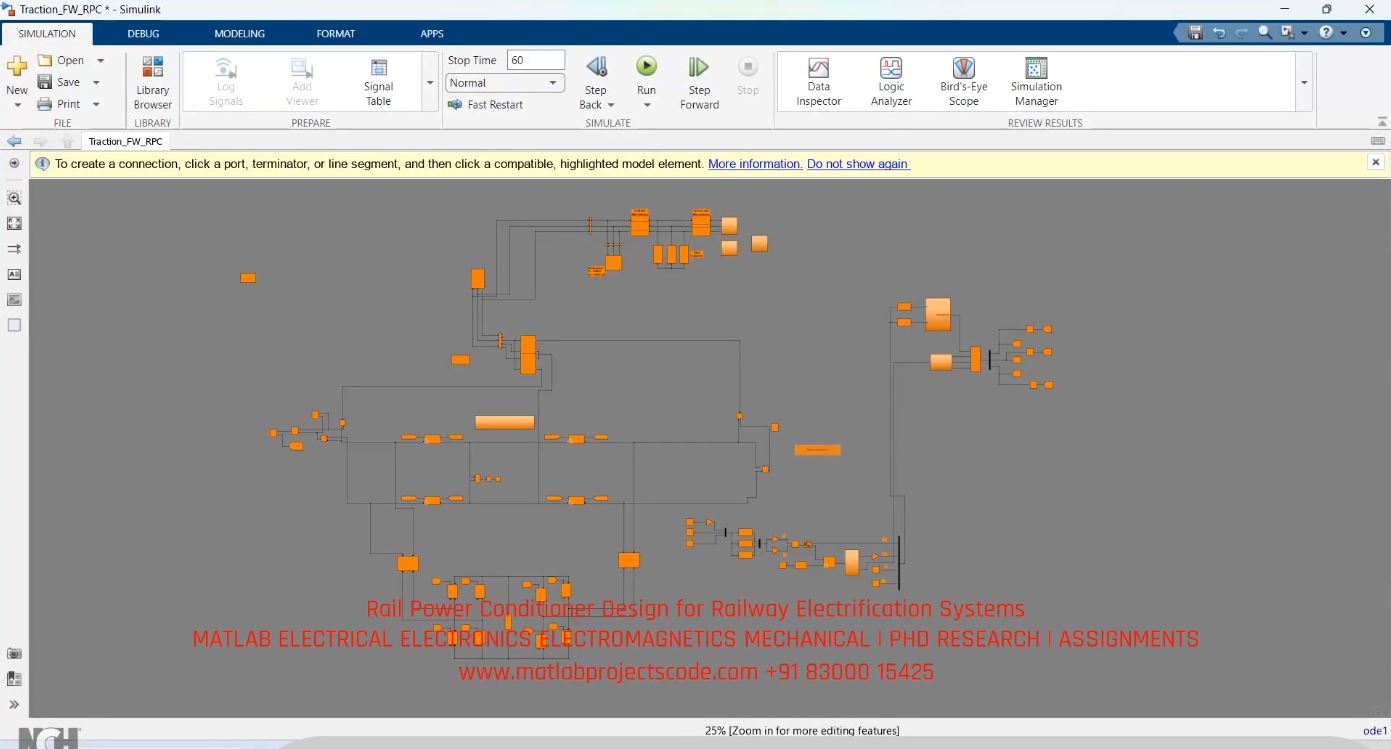Expand the Open dropdown arrow
This screenshot has height=749, width=1391.
[100, 61]
